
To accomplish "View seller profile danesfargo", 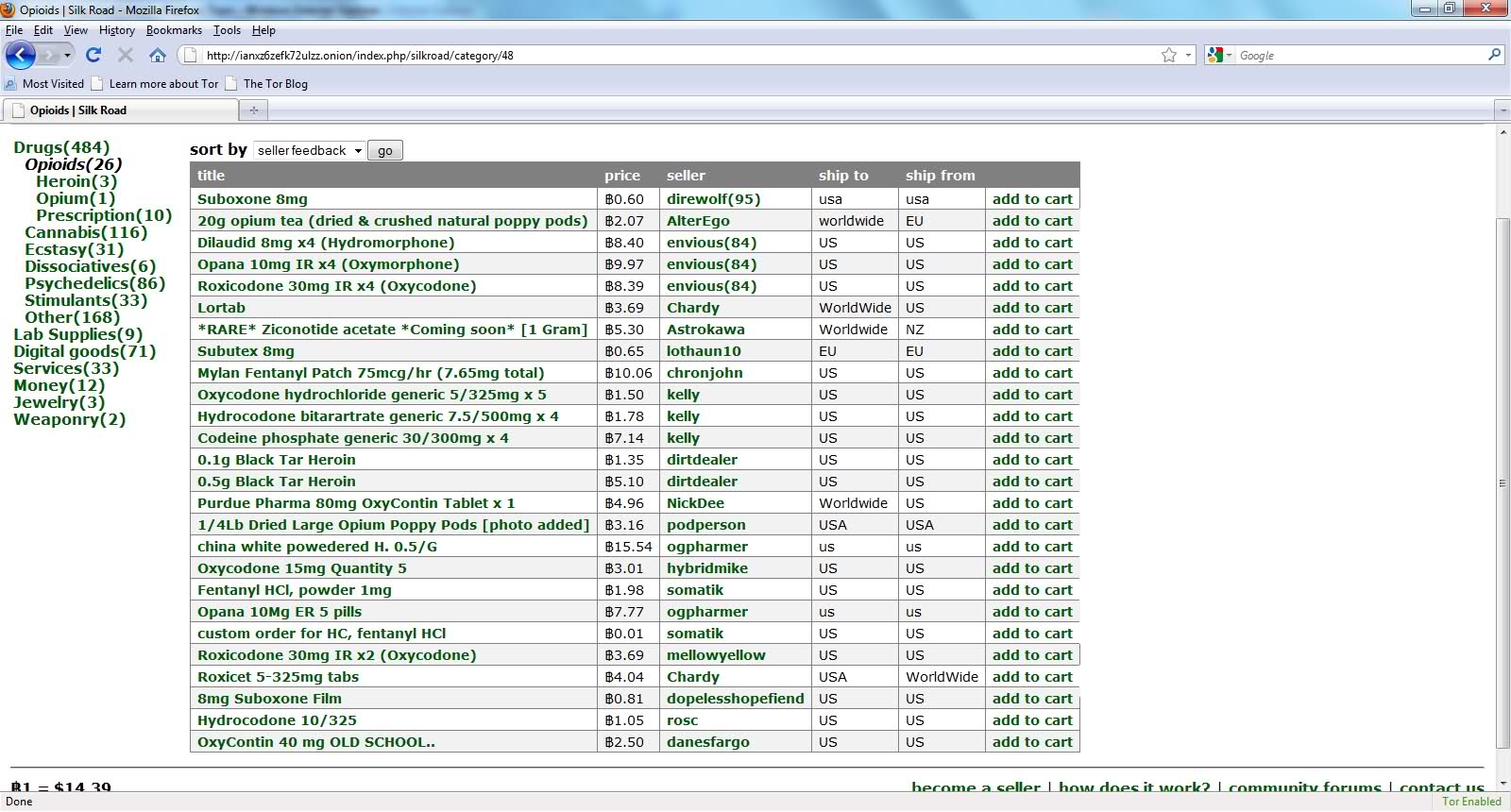I will click(708, 742).
